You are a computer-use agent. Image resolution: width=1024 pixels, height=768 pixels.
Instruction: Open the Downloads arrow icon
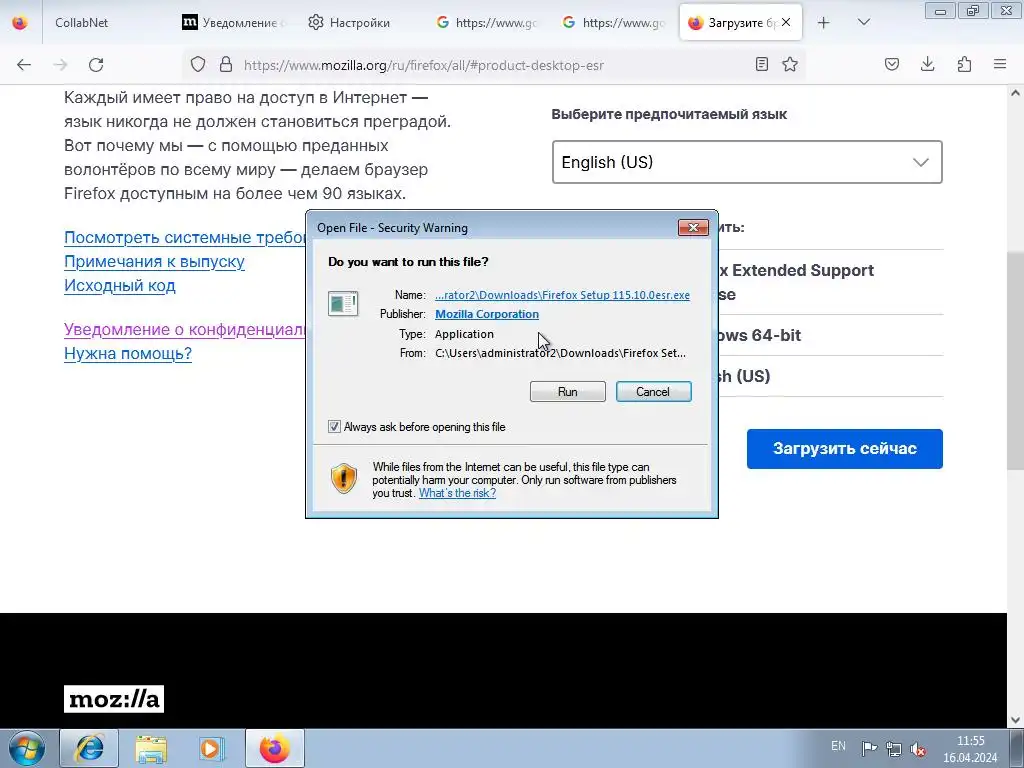point(927,64)
